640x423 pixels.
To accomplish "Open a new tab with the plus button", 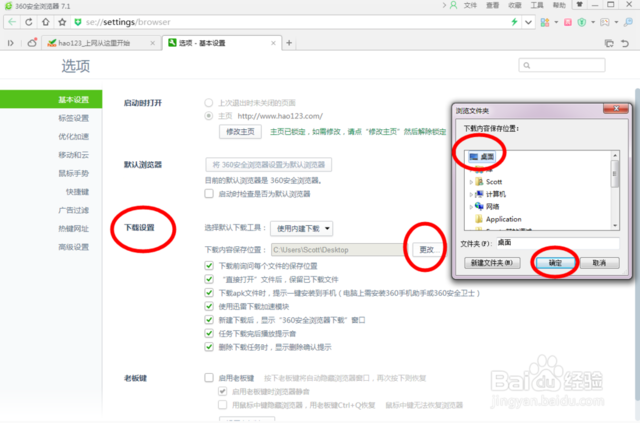I will 289,43.
